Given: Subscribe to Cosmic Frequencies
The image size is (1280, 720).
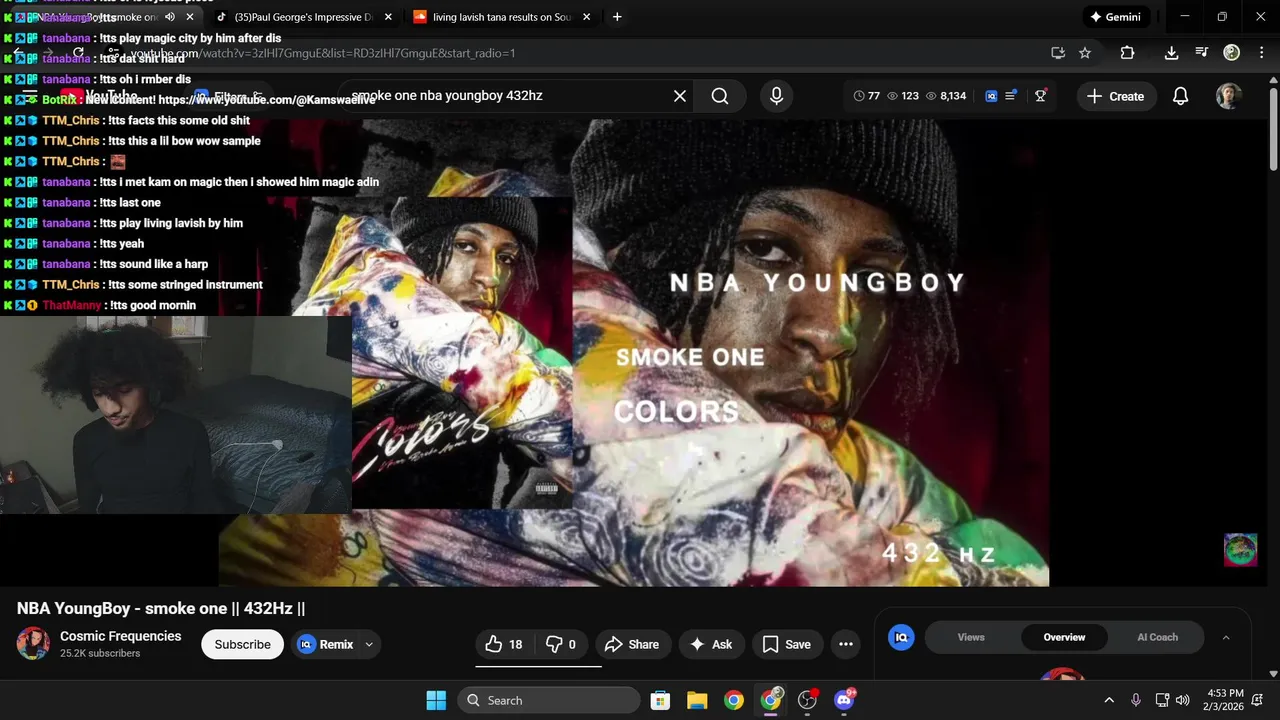Looking at the screenshot, I should (x=242, y=645).
